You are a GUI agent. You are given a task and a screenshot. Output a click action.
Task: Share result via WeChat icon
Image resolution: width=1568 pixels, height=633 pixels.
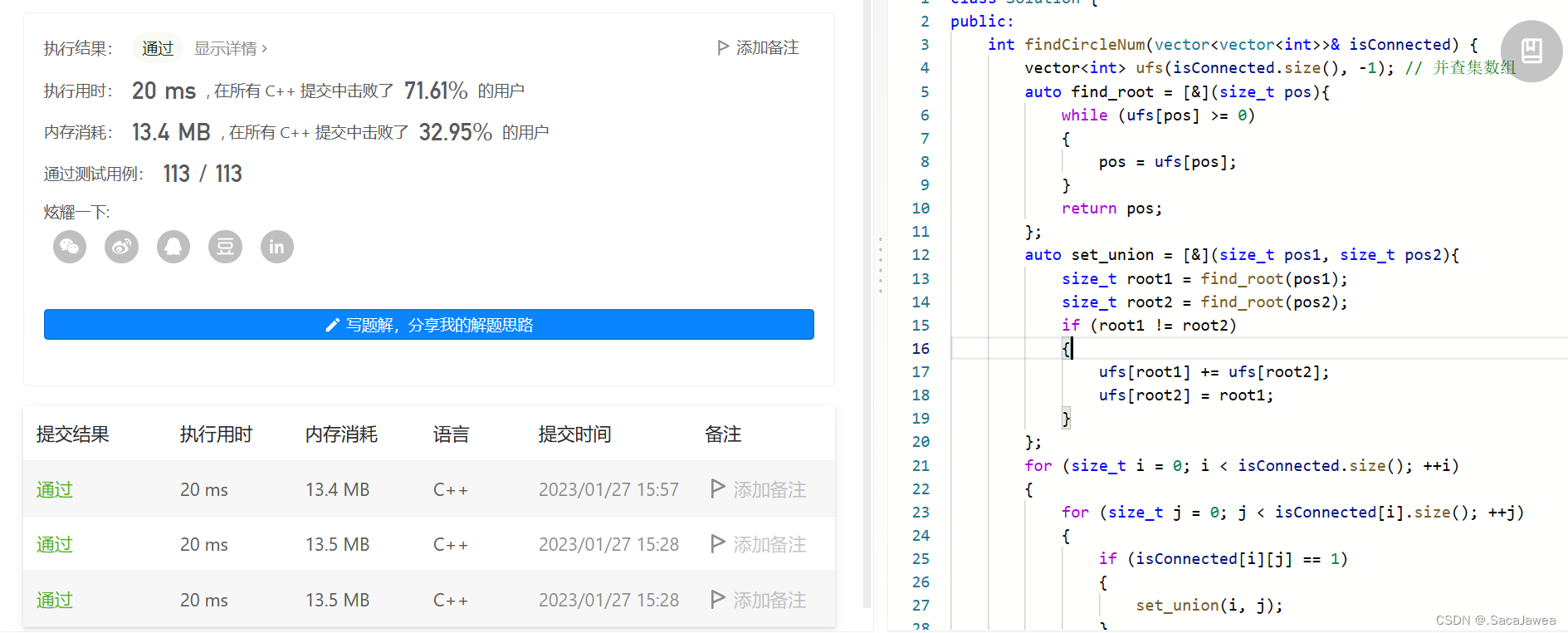click(x=70, y=247)
